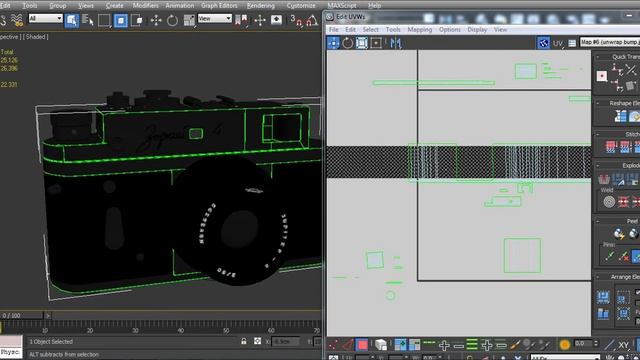Select Freeform Mode in Edit UVWs toolbar
Image resolution: width=640 pixels, height=360 pixels.
[376, 43]
